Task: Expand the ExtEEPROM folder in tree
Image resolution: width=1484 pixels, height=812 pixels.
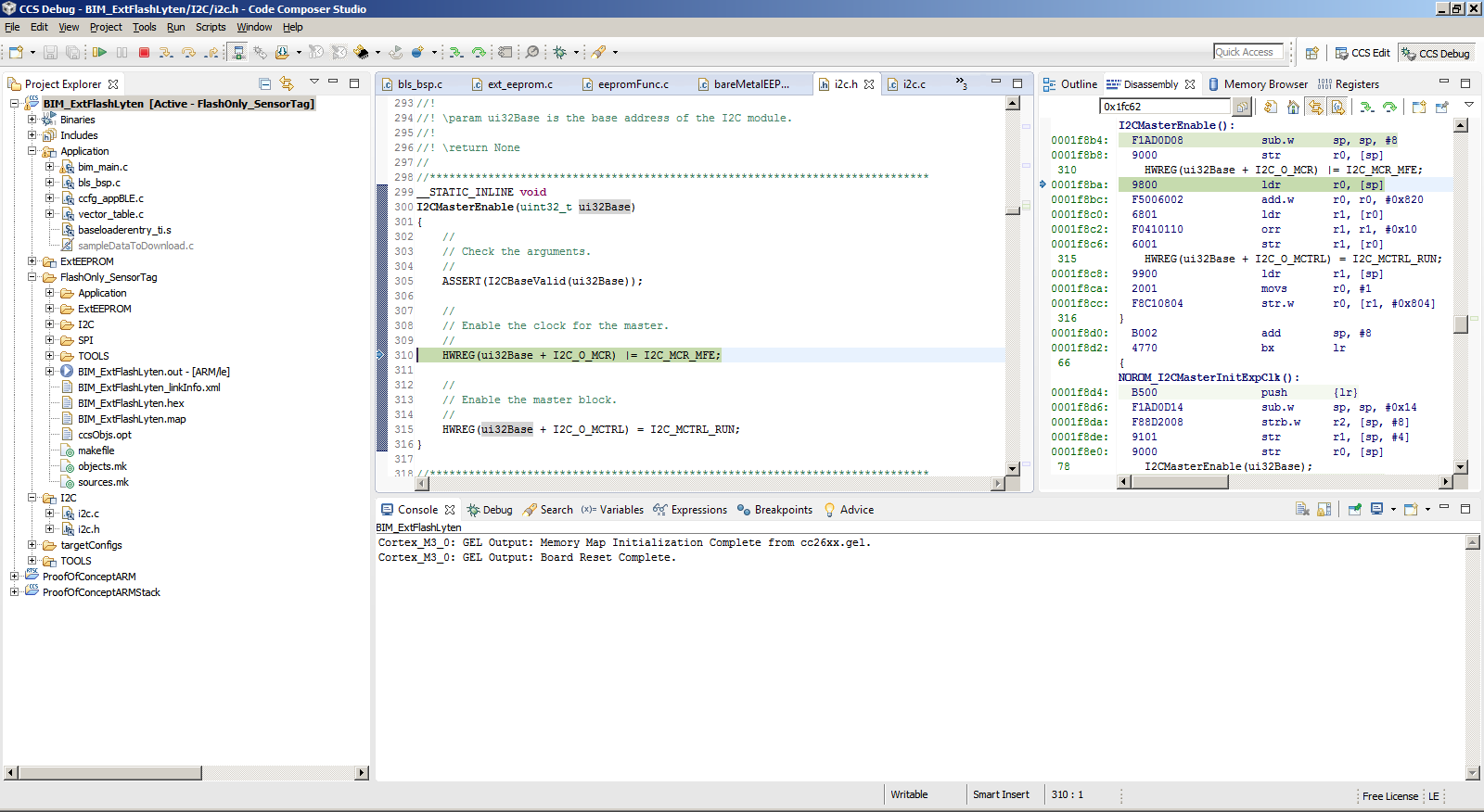Action: [x=32, y=261]
